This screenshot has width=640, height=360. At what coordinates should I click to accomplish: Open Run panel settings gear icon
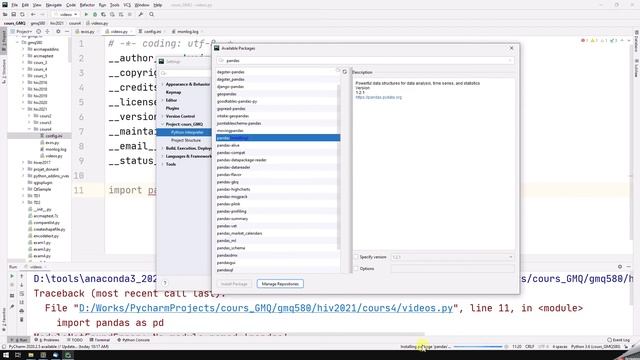pyautogui.click(x=620, y=267)
